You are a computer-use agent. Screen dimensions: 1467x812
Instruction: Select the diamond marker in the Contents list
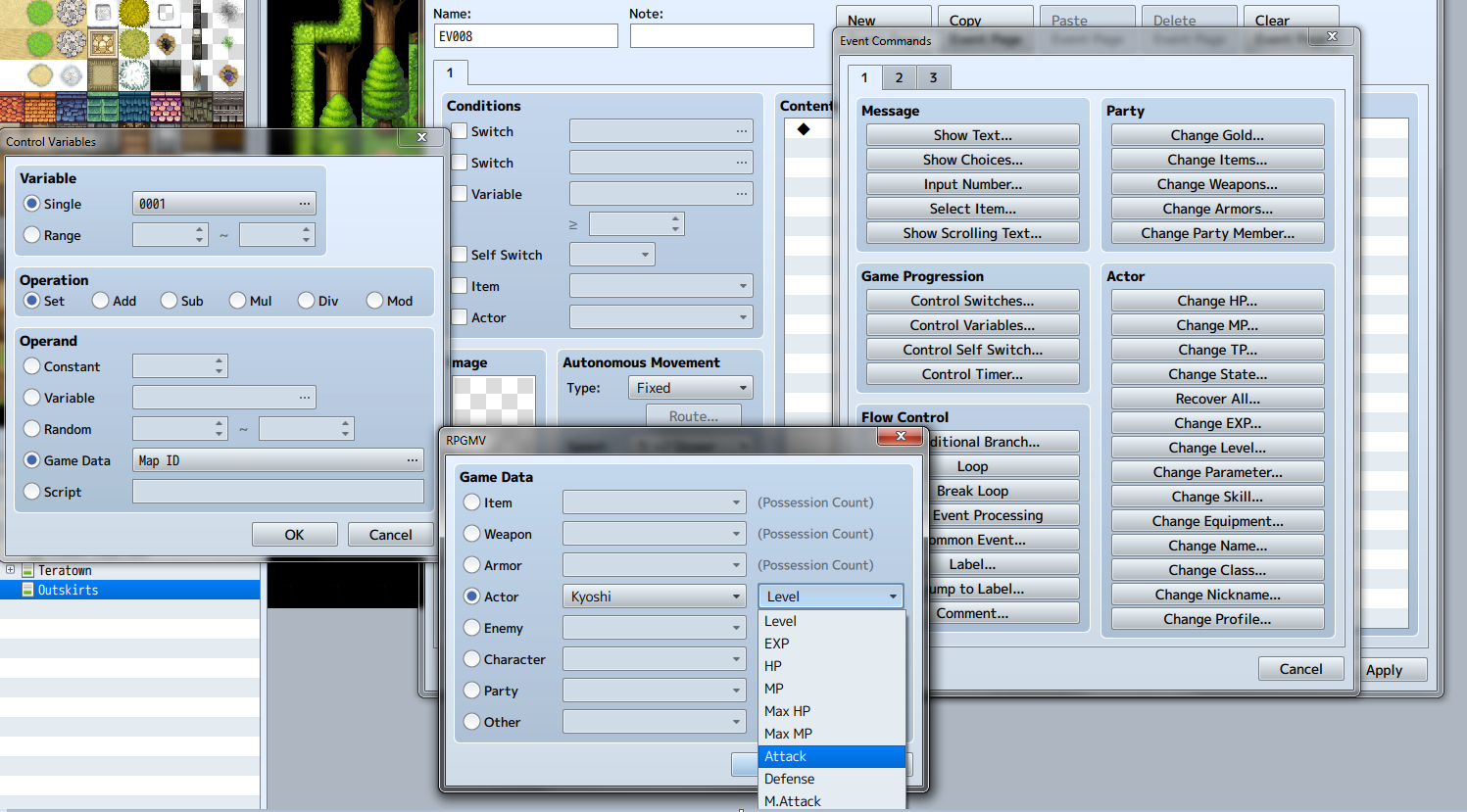click(804, 129)
